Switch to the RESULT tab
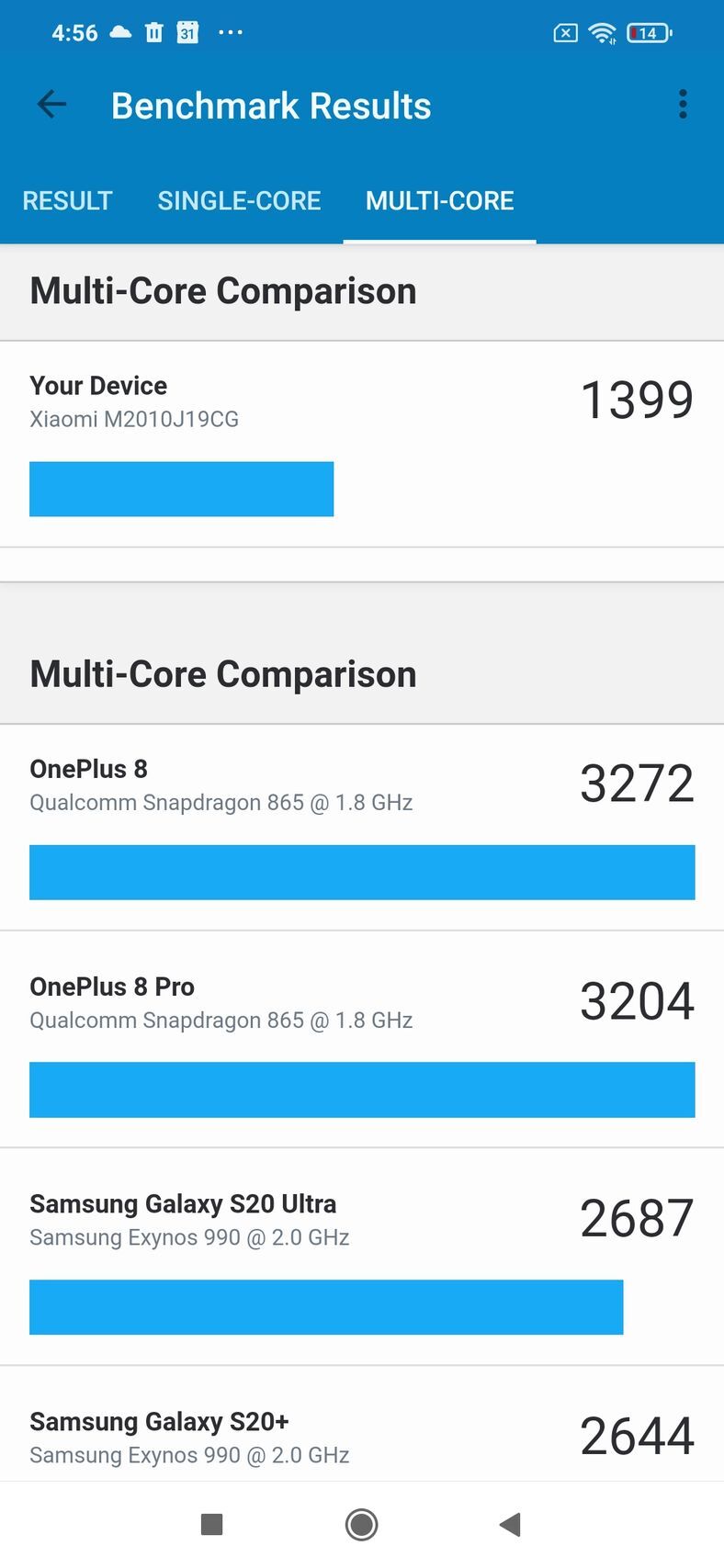Screen dimensions: 724x1568 click(x=67, y=201)
